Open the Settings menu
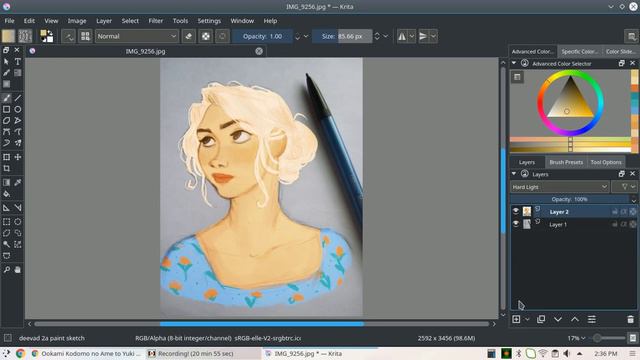This screenshot has height=360, width=640. click(x=209, y=21)
